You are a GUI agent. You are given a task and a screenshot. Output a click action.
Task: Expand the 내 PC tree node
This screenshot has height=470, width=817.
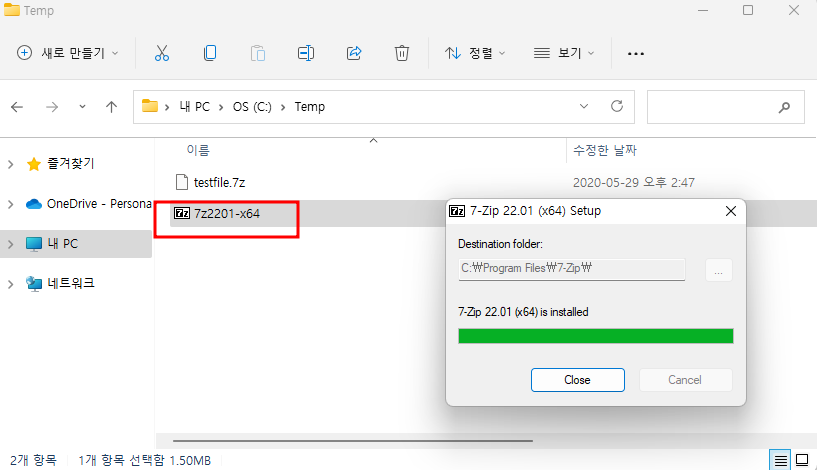click(10, 244)
